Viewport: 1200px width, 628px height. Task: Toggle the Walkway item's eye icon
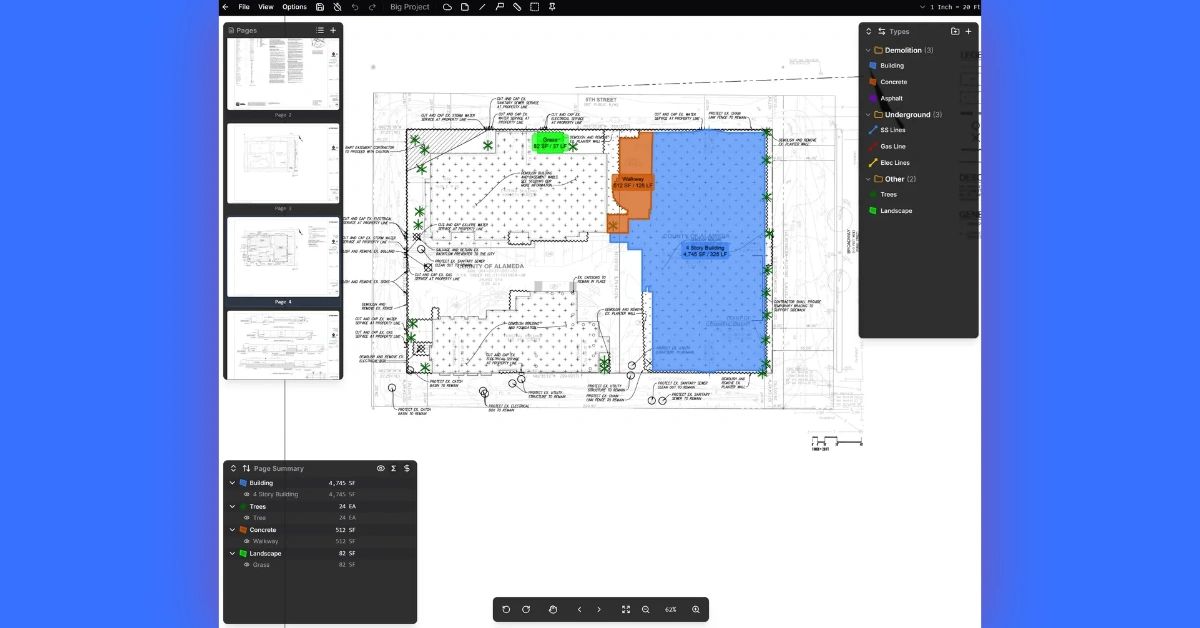[247, 541]
